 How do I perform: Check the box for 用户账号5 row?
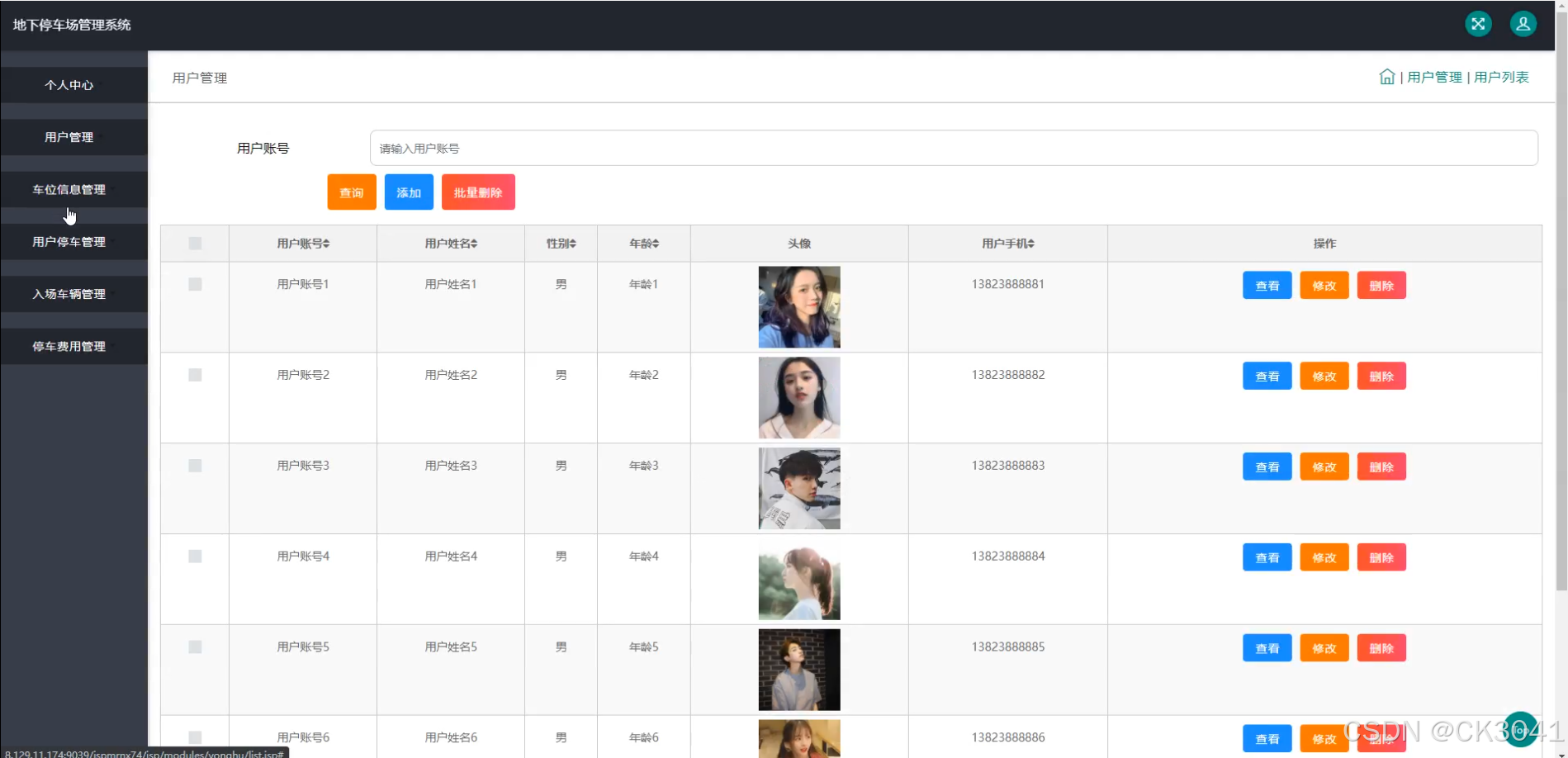tap(195, 647)
